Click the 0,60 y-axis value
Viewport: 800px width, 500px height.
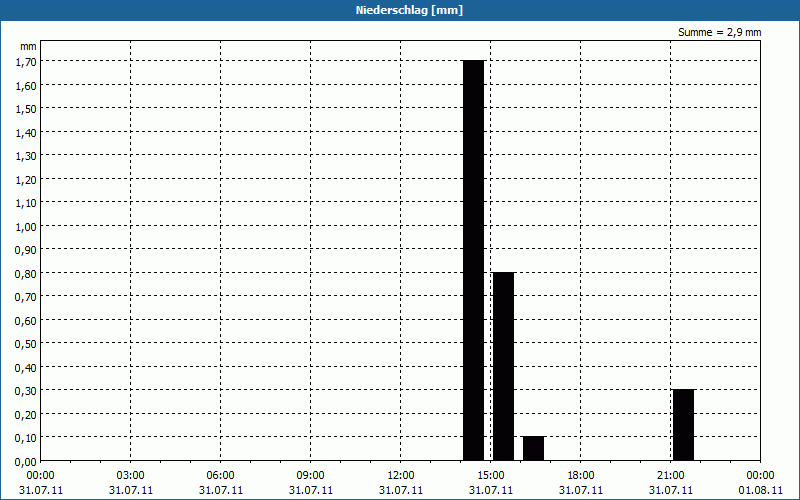click(26, 320)
